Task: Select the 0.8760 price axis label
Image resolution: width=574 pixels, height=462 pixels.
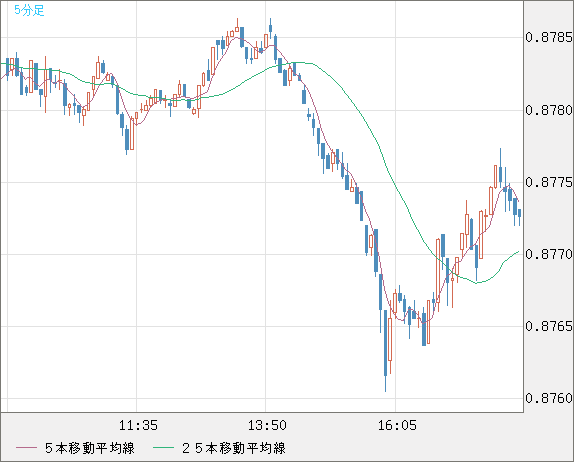Action: tap(549, 398)
